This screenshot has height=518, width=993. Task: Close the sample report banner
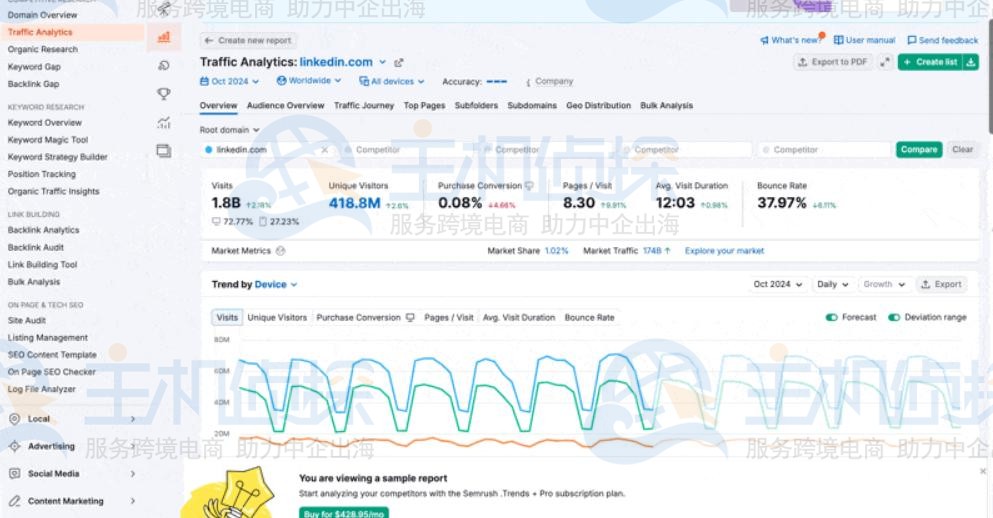click(983, 471)
